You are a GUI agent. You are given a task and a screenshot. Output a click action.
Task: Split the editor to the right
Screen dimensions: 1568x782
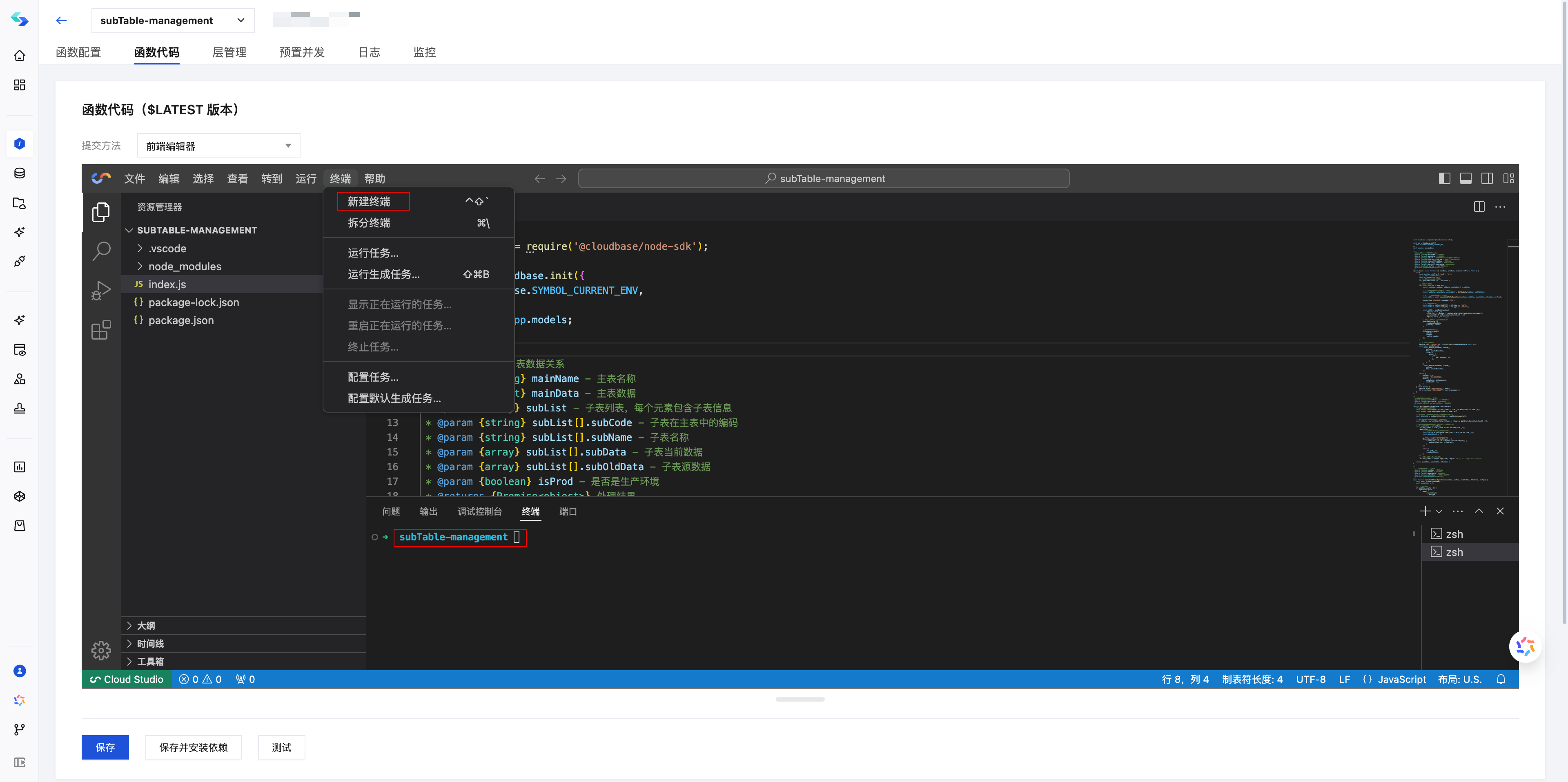click(x=1479, y=206)
